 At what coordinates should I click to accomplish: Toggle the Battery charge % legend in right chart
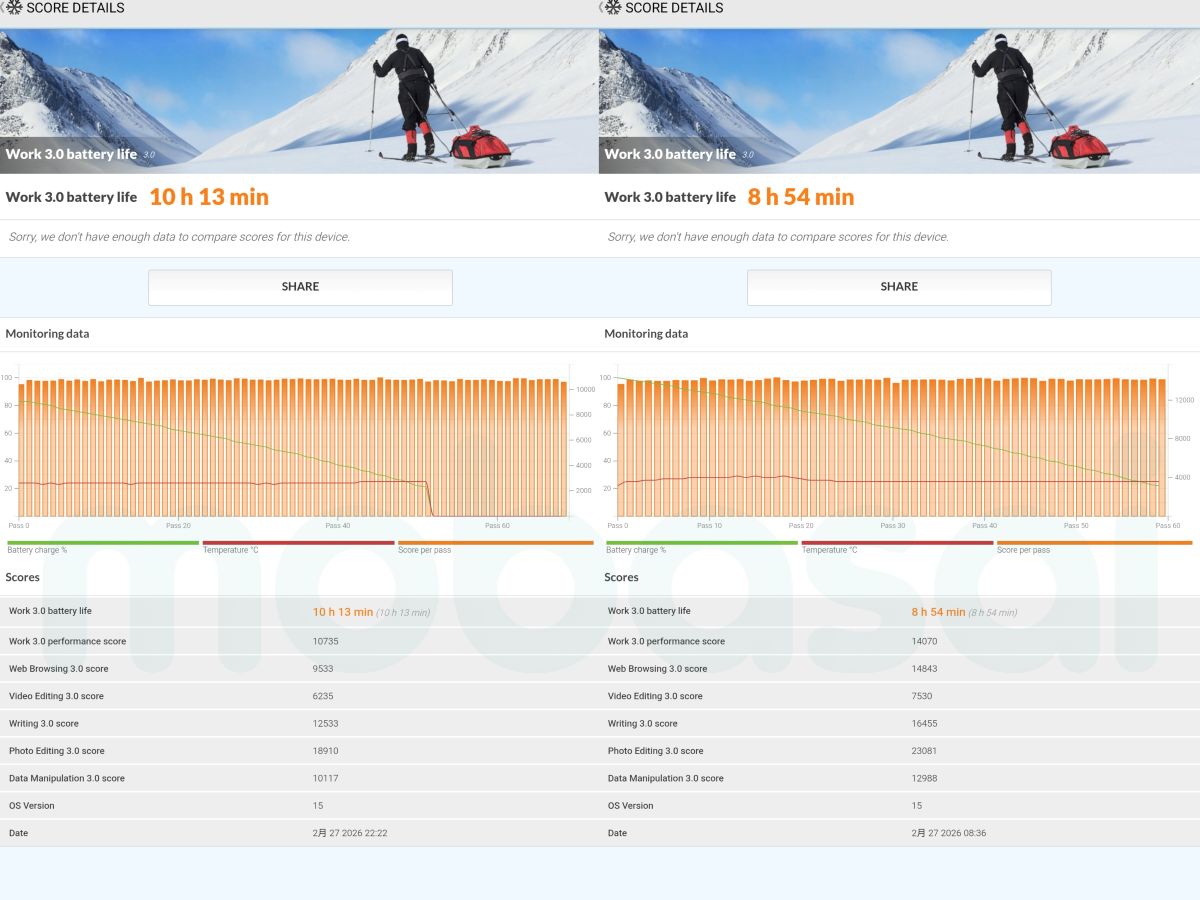click(x=701, y=545)
